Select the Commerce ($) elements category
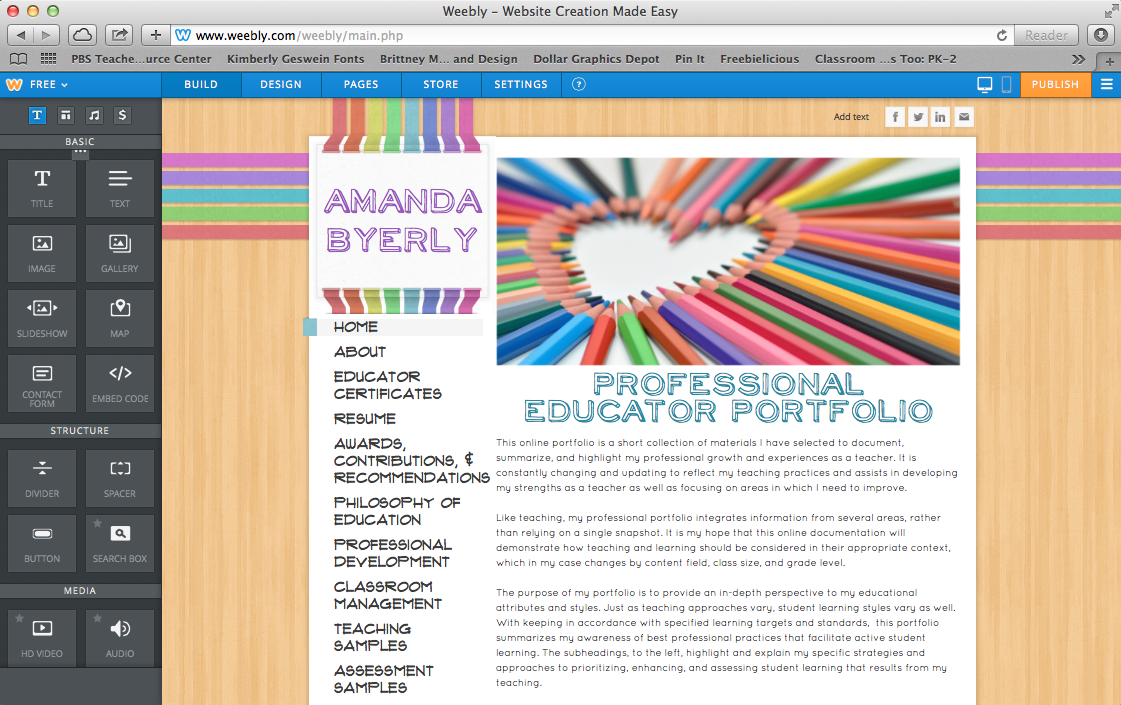 122,115
